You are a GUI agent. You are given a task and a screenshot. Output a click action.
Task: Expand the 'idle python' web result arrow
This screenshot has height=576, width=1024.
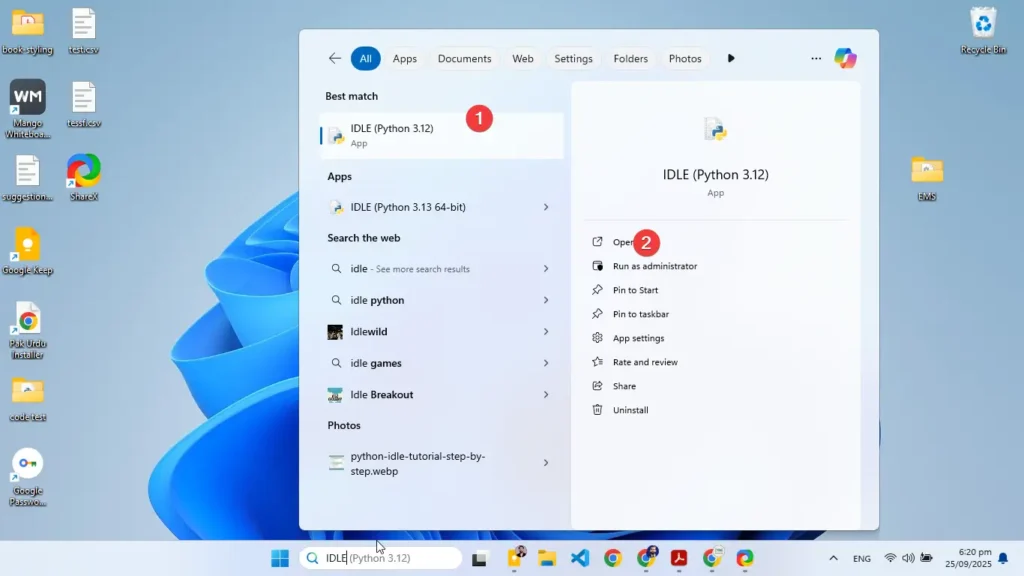coord(546,300)
